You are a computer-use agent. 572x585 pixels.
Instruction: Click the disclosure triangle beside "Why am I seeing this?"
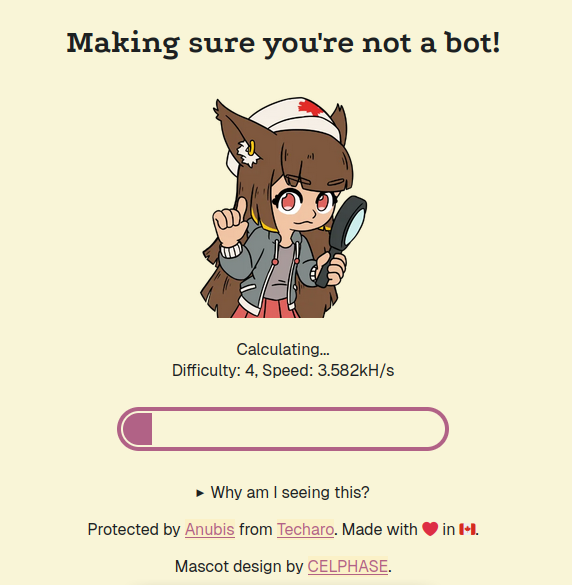(x=200, y=493)
